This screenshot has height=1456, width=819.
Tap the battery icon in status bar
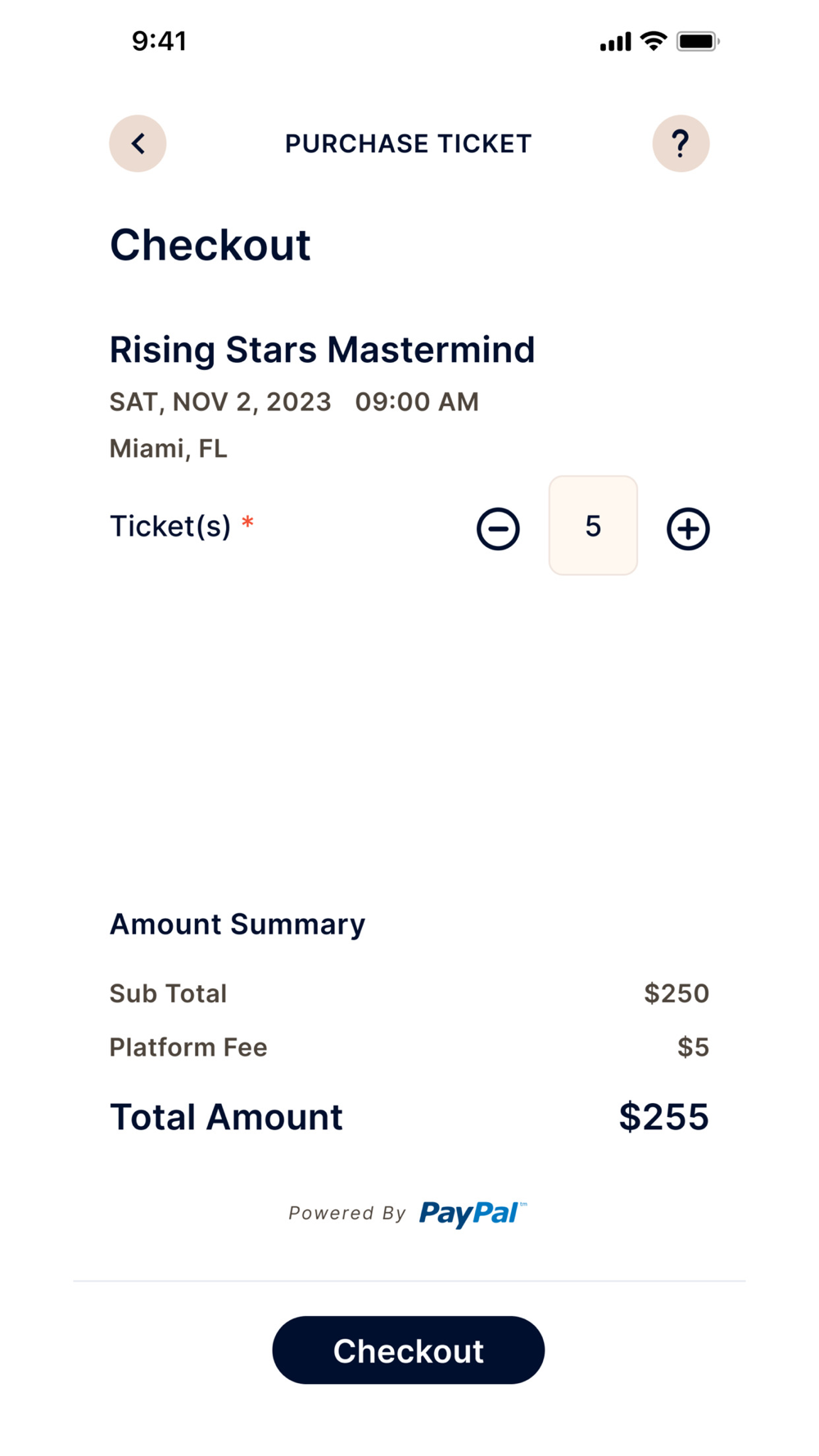[x=697, y=41]
